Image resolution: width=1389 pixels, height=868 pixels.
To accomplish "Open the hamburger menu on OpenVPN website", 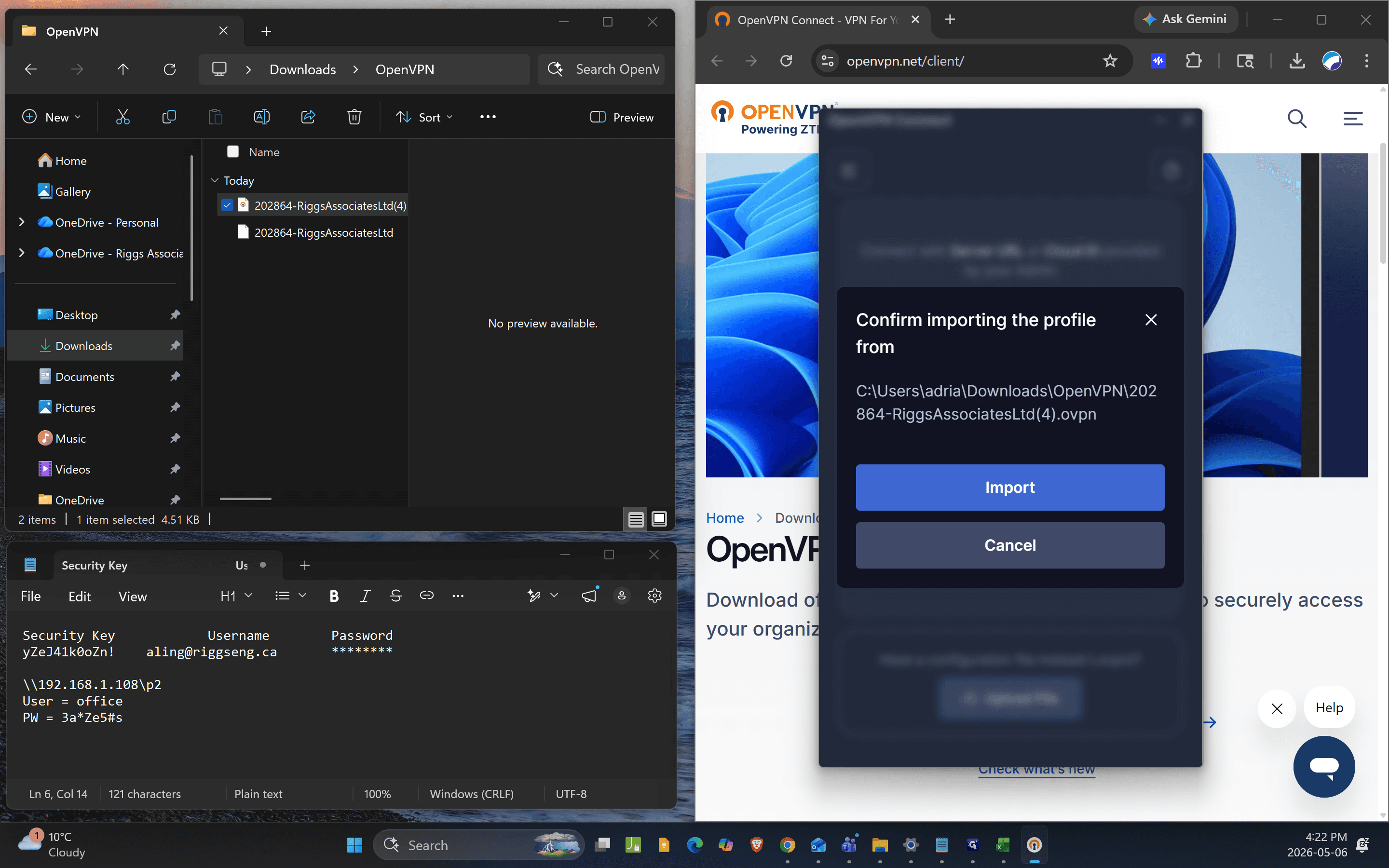I will (x=1353, y=119).
